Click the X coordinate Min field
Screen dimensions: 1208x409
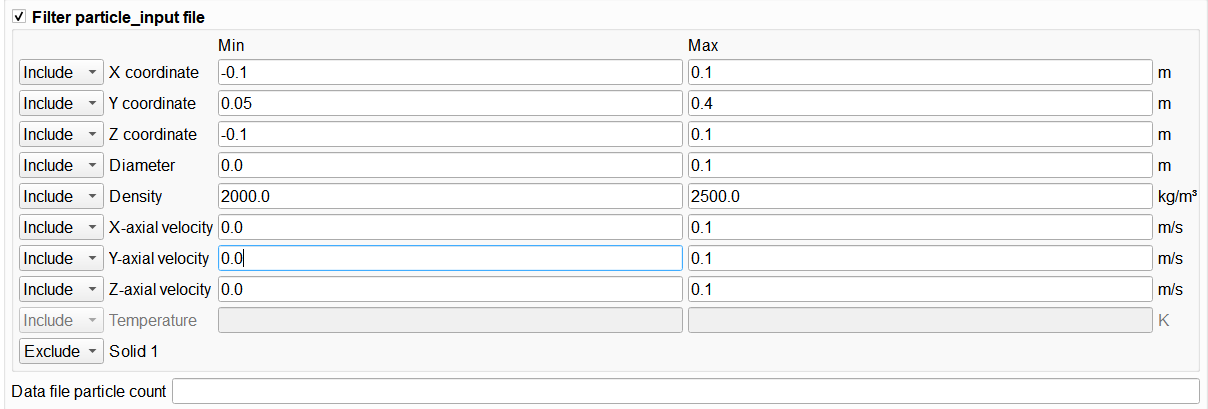(x=449, y=72)
